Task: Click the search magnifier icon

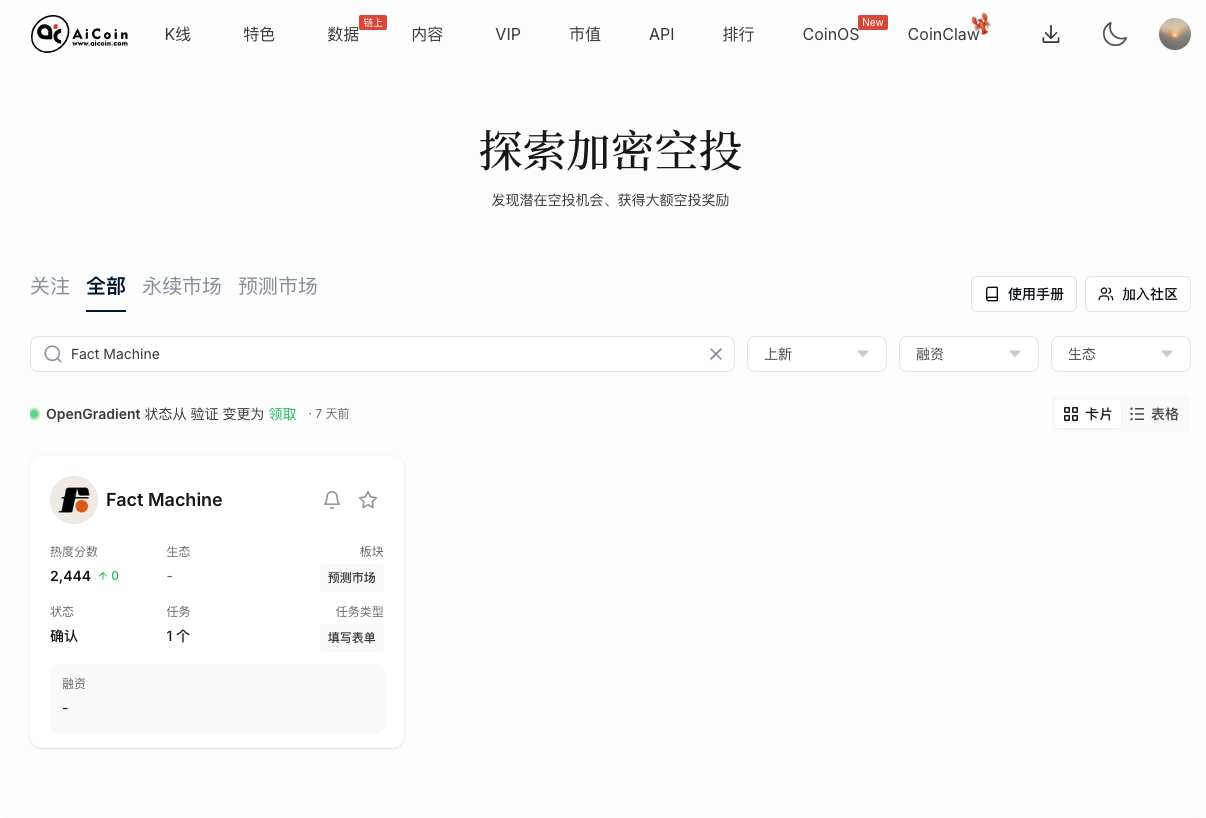Action: [52, 354]
